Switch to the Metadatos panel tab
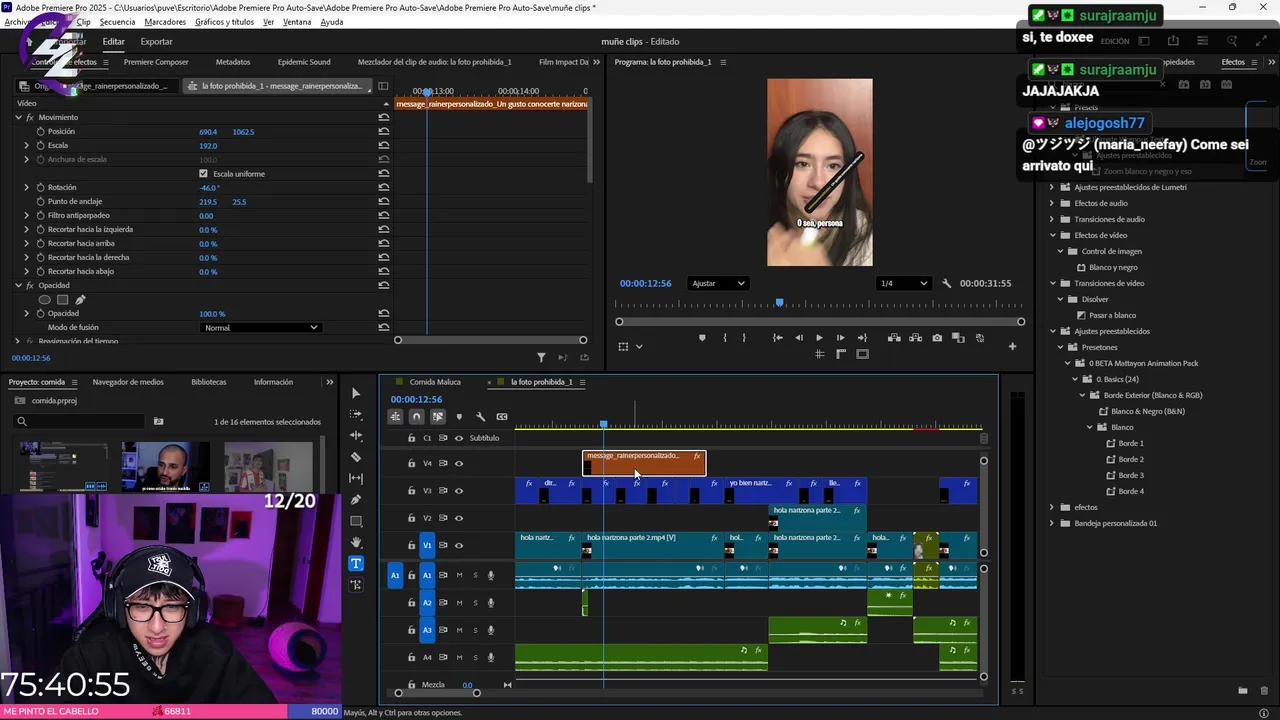1280x720 pixels. point(233,62)
